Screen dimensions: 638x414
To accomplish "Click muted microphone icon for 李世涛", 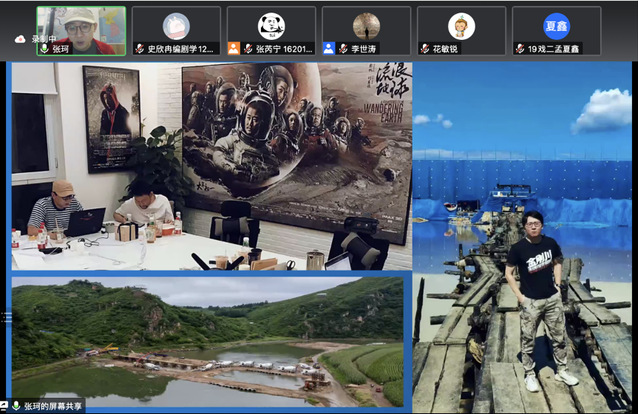I will tap(342, 48).
